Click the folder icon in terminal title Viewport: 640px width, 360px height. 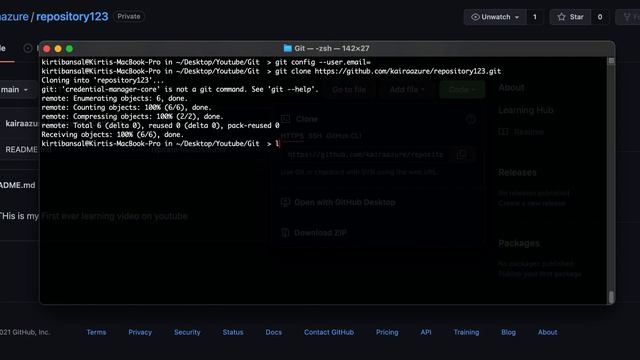pos(288,49)
